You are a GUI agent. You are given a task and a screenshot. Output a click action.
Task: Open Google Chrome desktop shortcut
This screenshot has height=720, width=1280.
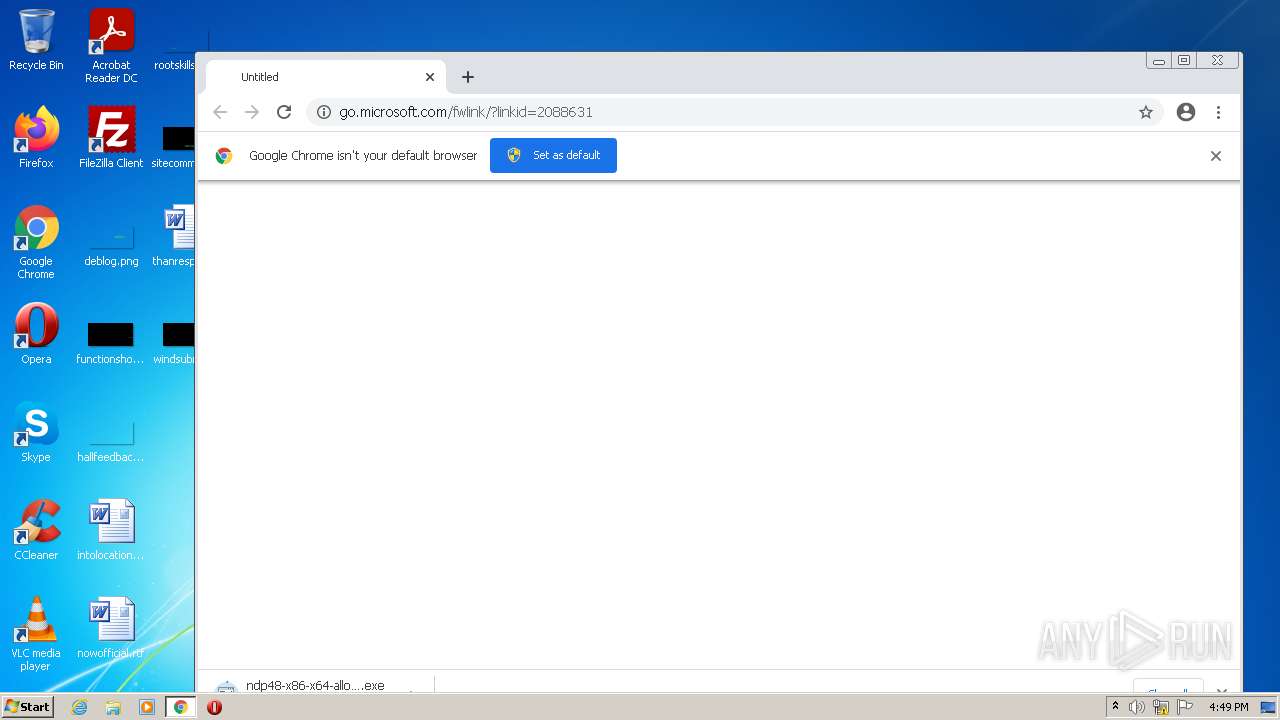(36, 242)
